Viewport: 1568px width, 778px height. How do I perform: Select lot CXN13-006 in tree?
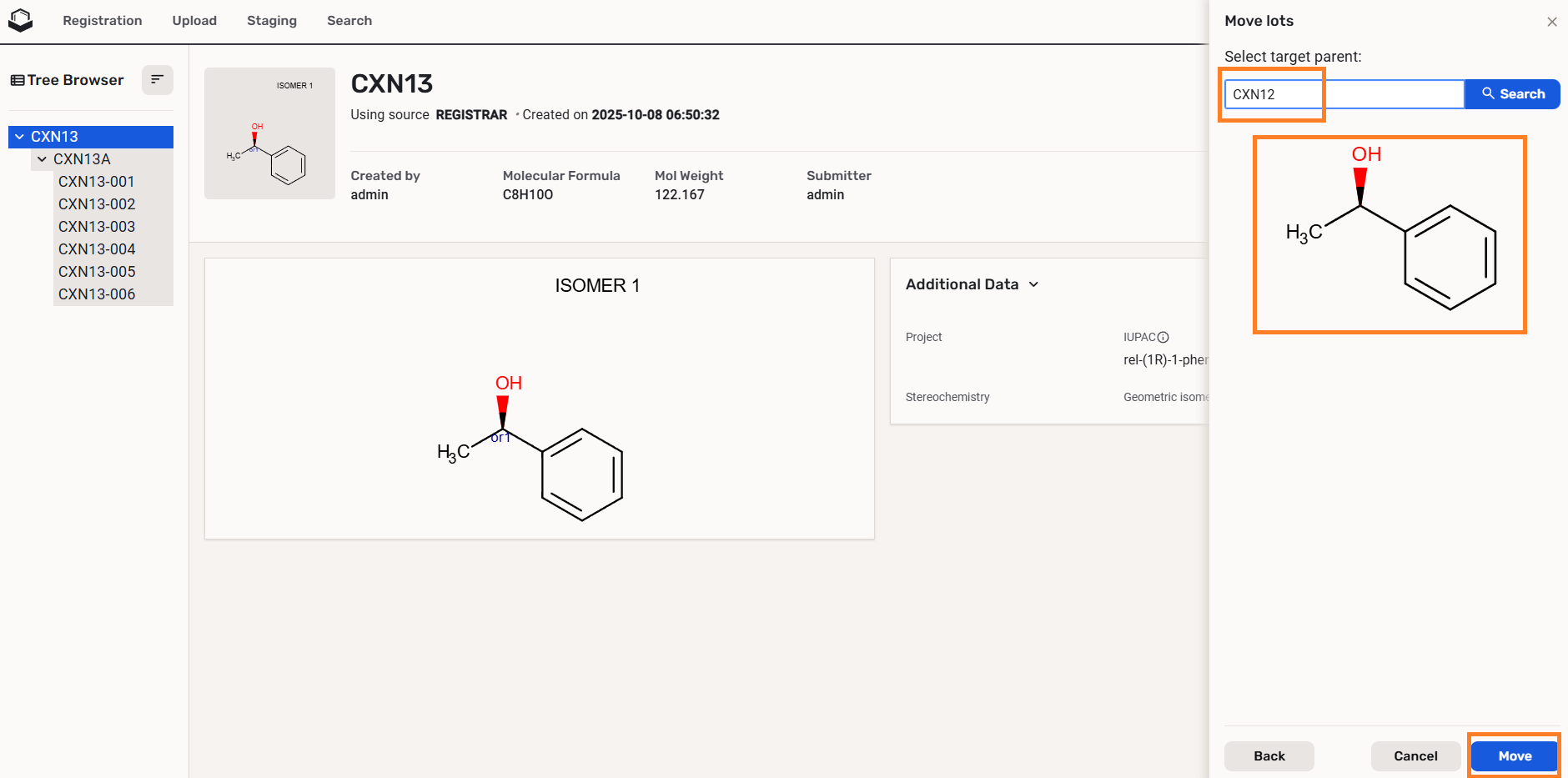(x=97, y=294)
